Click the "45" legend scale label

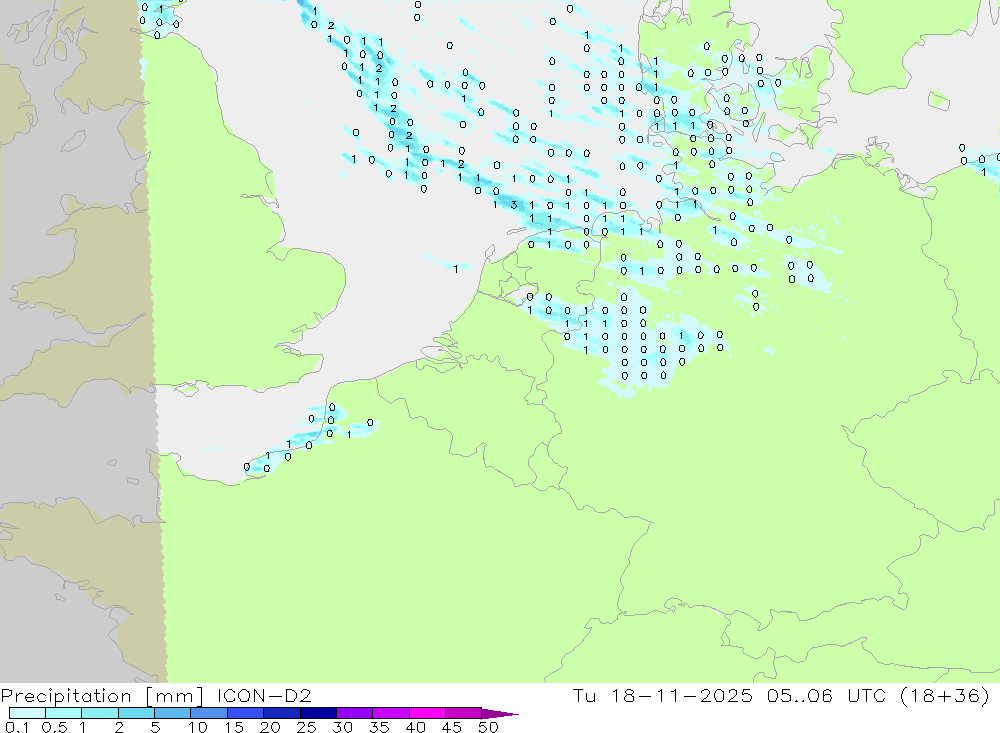(452, 727)
